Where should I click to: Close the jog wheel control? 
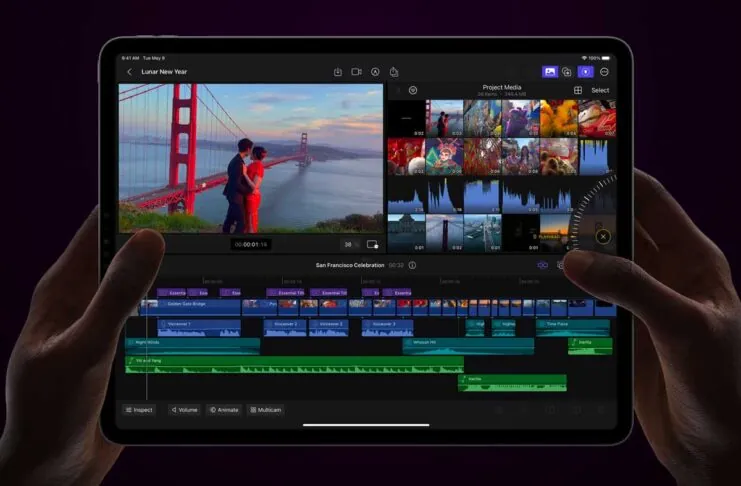click(603, 237)
